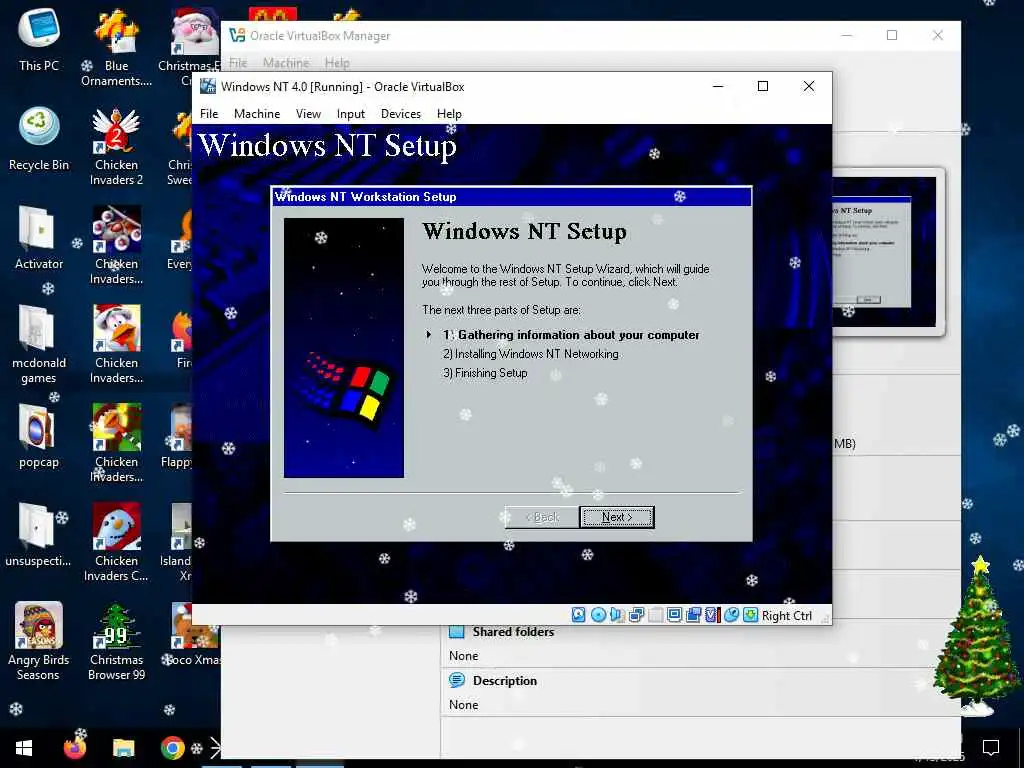Click the monitor-shaped display indicator in VM status bar
1024x768 pixels.
675,615
